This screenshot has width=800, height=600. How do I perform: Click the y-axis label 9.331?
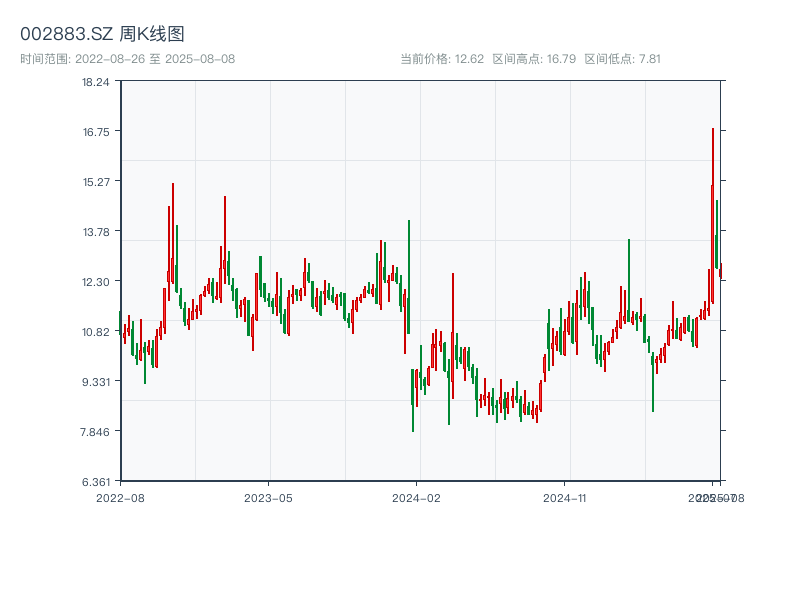96,382
